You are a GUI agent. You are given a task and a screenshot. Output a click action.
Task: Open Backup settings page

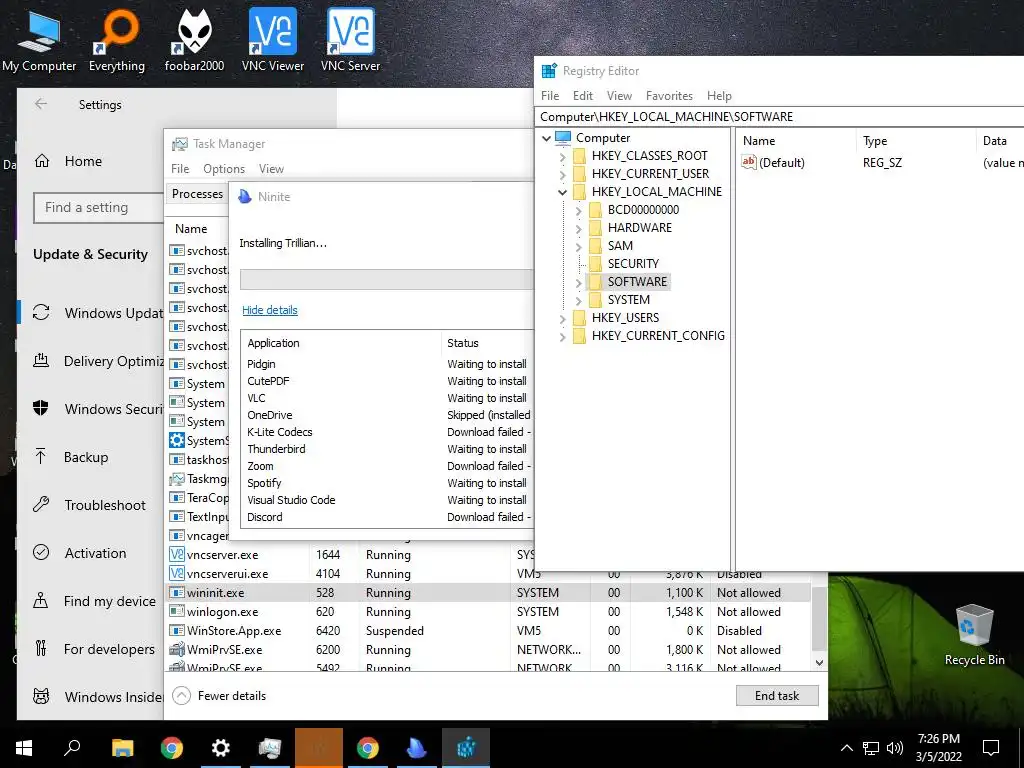point(71,457)
